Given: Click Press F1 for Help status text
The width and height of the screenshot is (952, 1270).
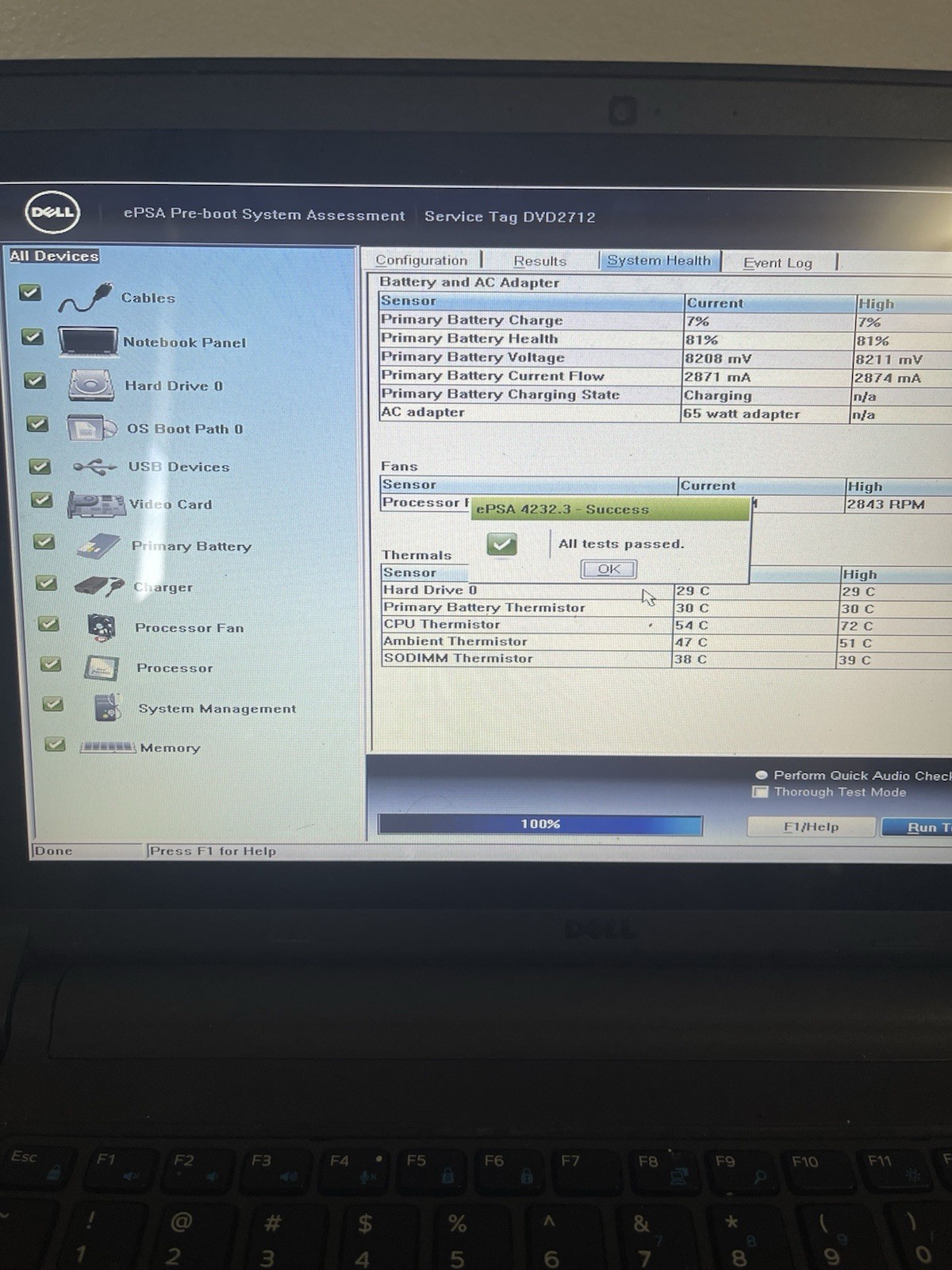Looking at the screenshot, I should coord(213,851).
